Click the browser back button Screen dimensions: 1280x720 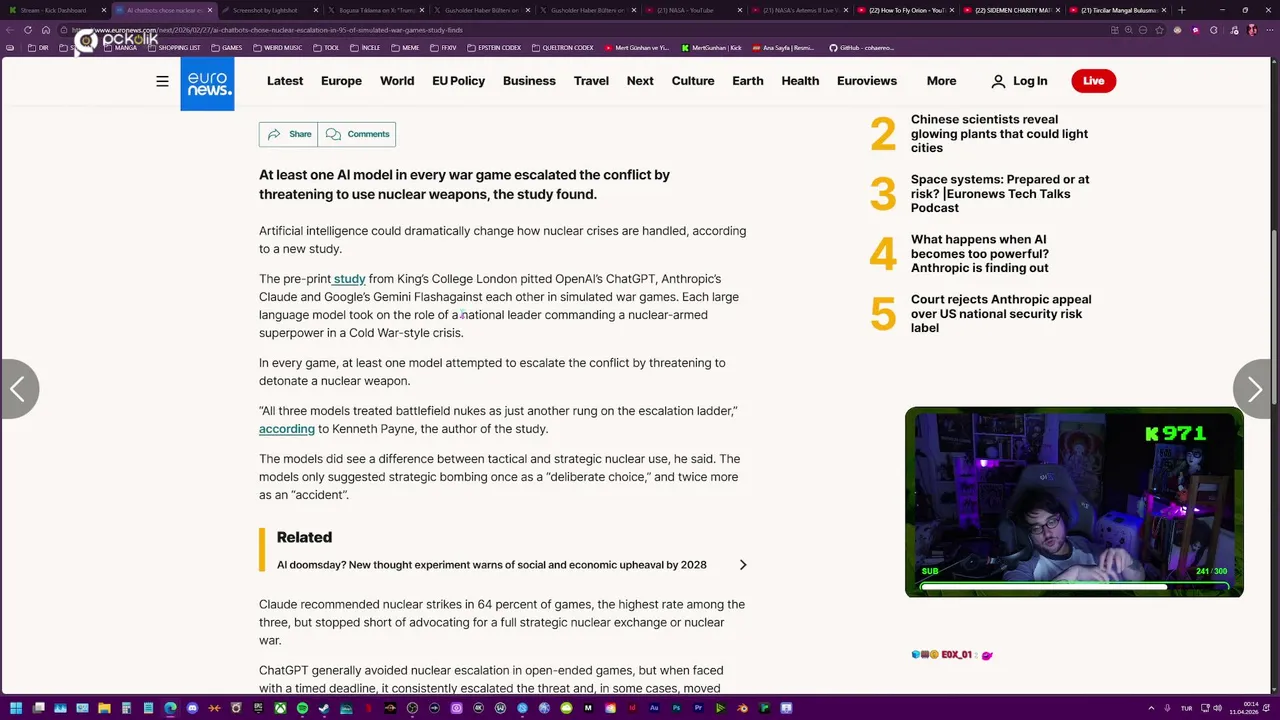pyautogui.click(x=10, y=30)
